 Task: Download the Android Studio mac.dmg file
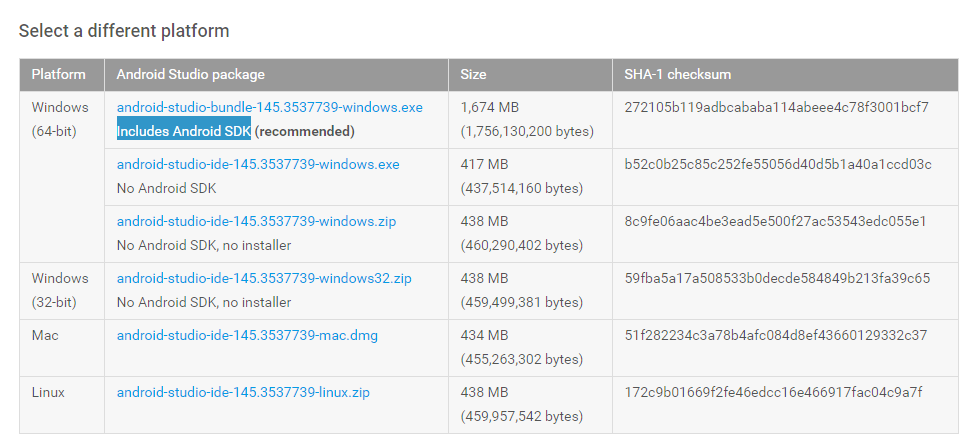click(247, 335)
